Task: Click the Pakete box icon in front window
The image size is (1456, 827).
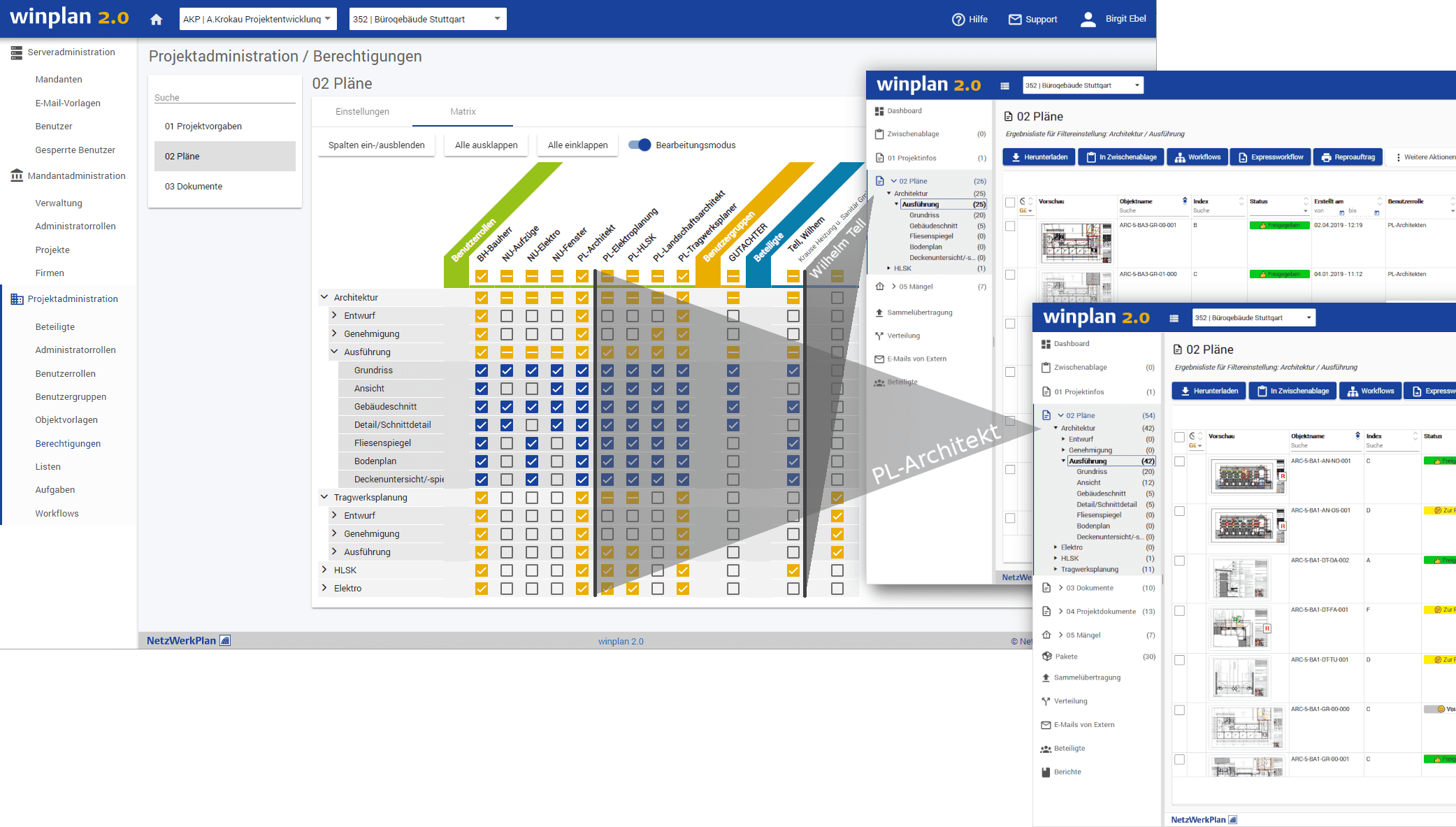Action: coord(1046,656)
